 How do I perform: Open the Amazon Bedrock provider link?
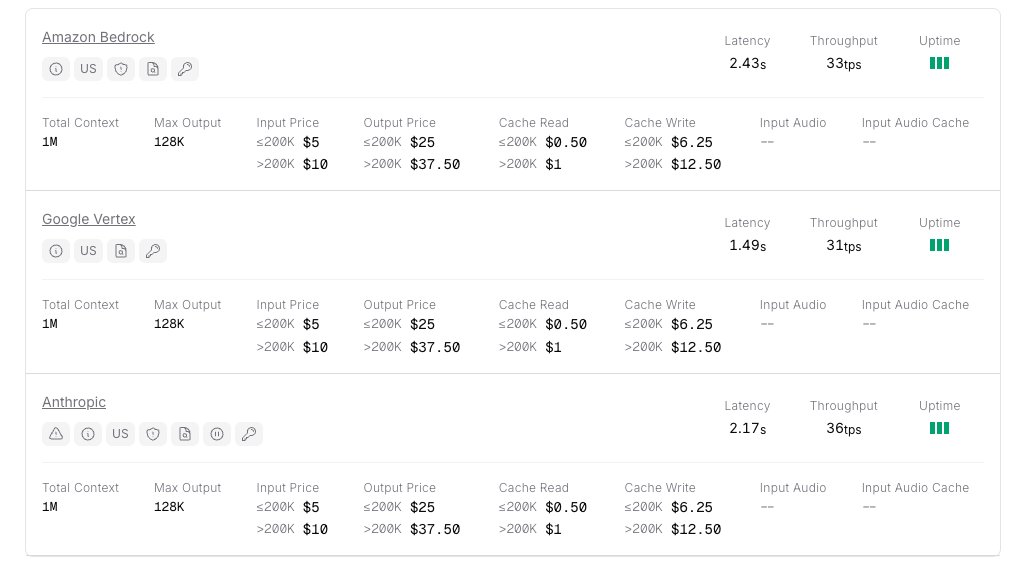pyautogui.click(x=98, y=37)
